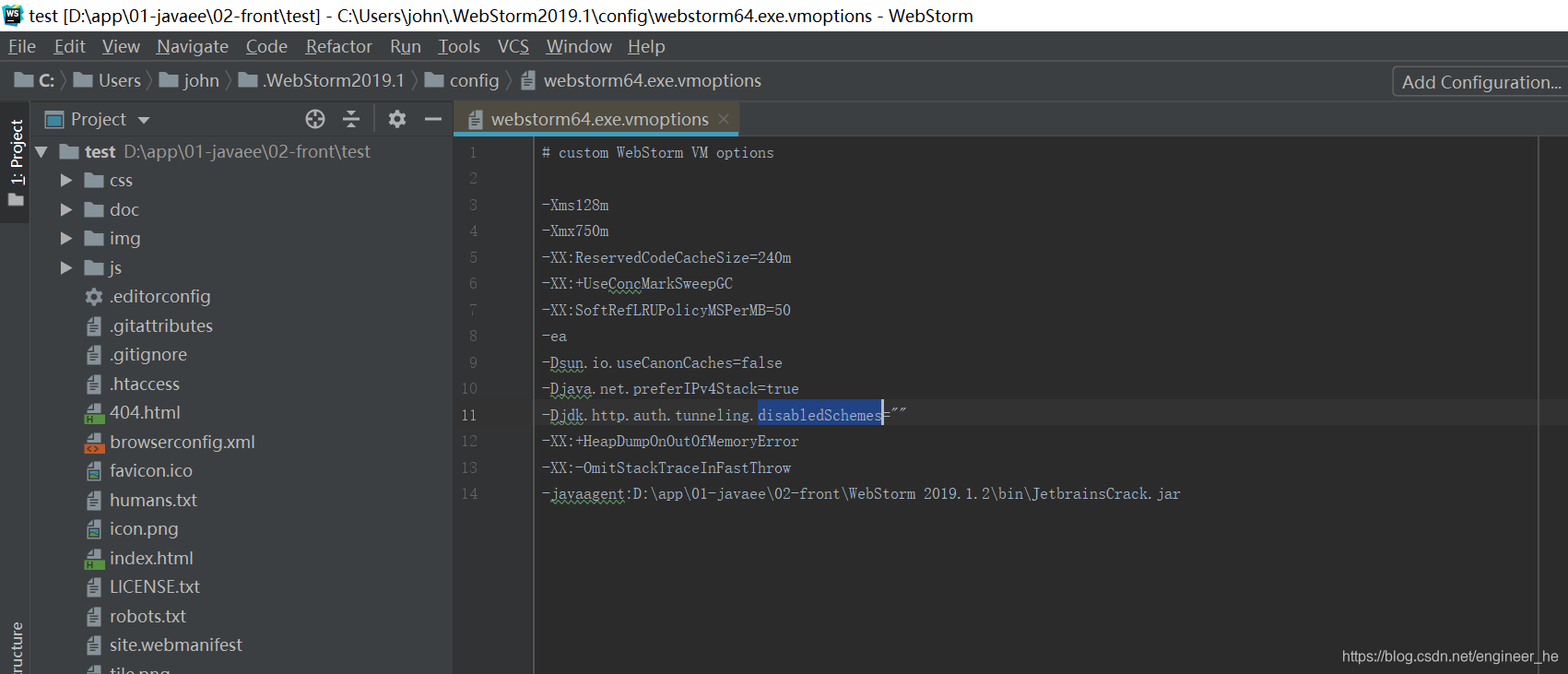
Task: Click the Add Configuration button
Action: point(1481,82)
